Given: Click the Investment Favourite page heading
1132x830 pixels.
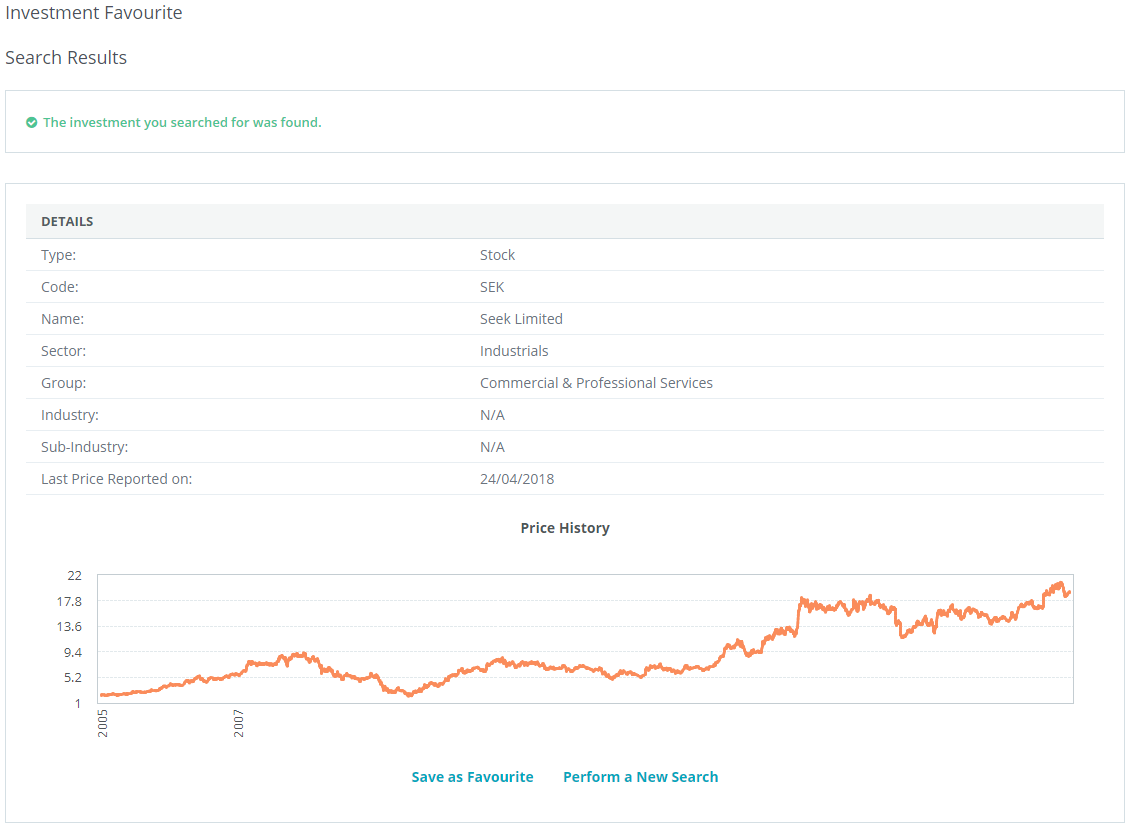Looking at the screenshot, I should tap(94, 13).
